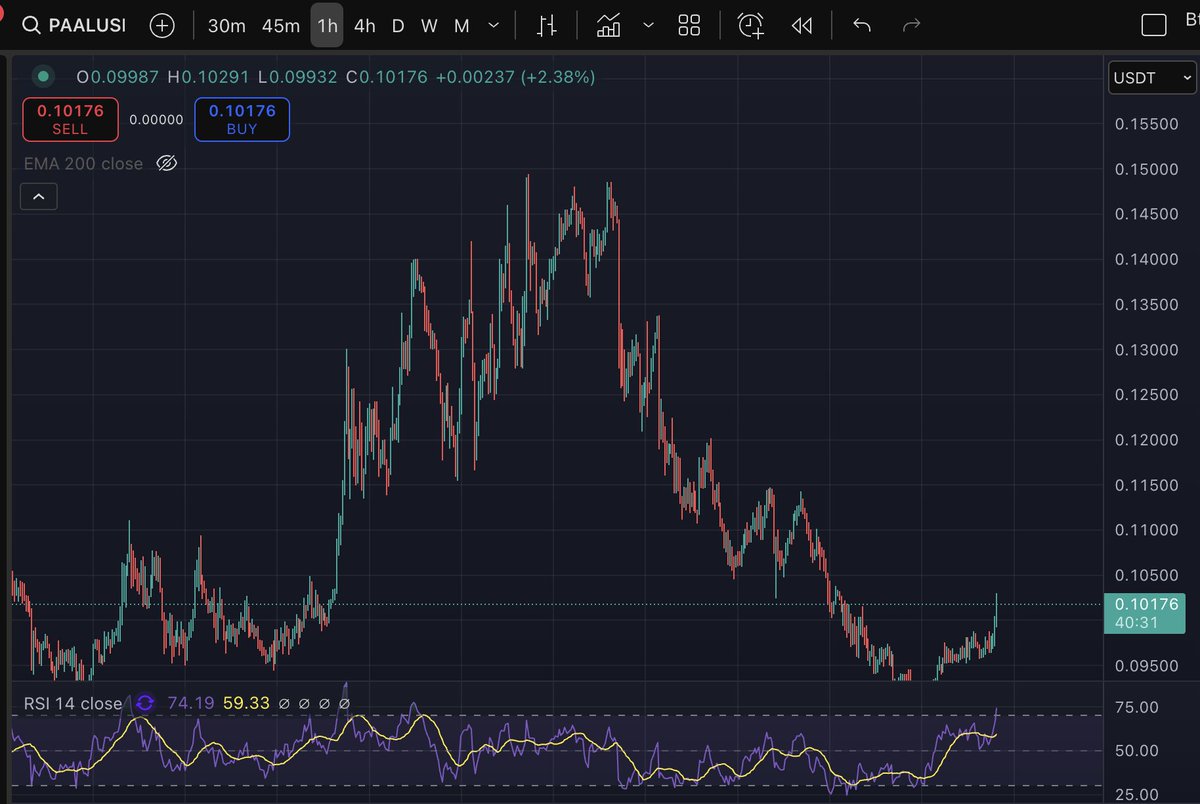Select the bar interval settings icon
This screenshot has width=1200, height=804.
pyautogui.click(x=546, y=25)
